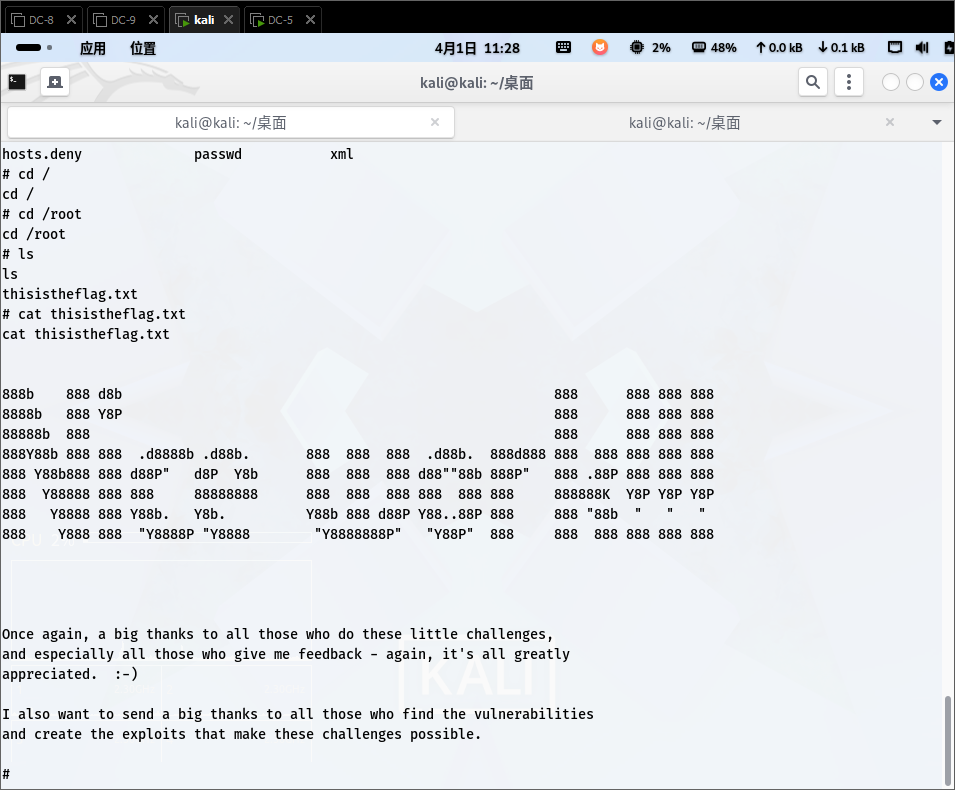Image resolution: width=955 pixels, height=790 pixels.
Task: Open the terminal search magnifier
Action: [x=812, y=82]
